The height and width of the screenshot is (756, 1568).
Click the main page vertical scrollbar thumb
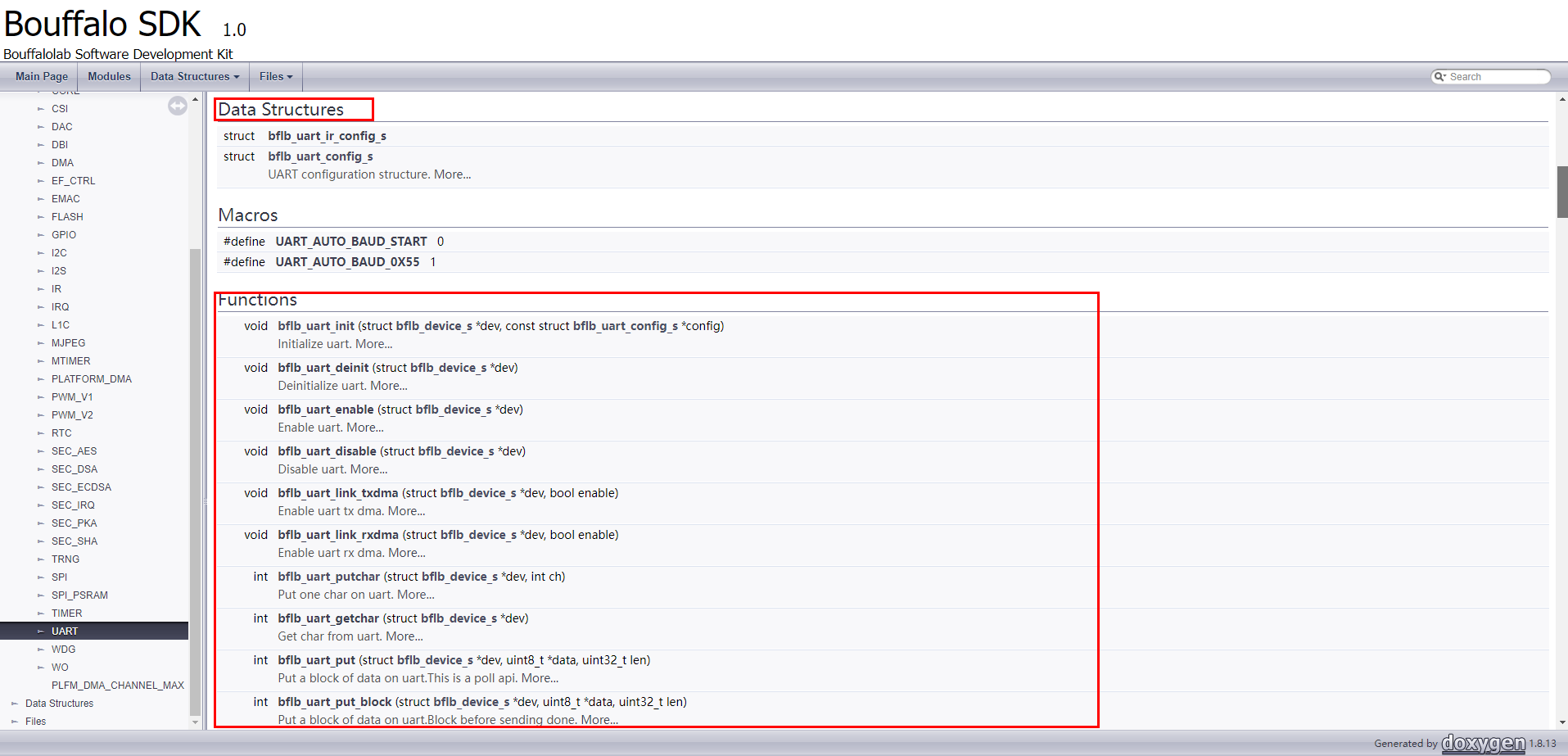point(1562,192)
